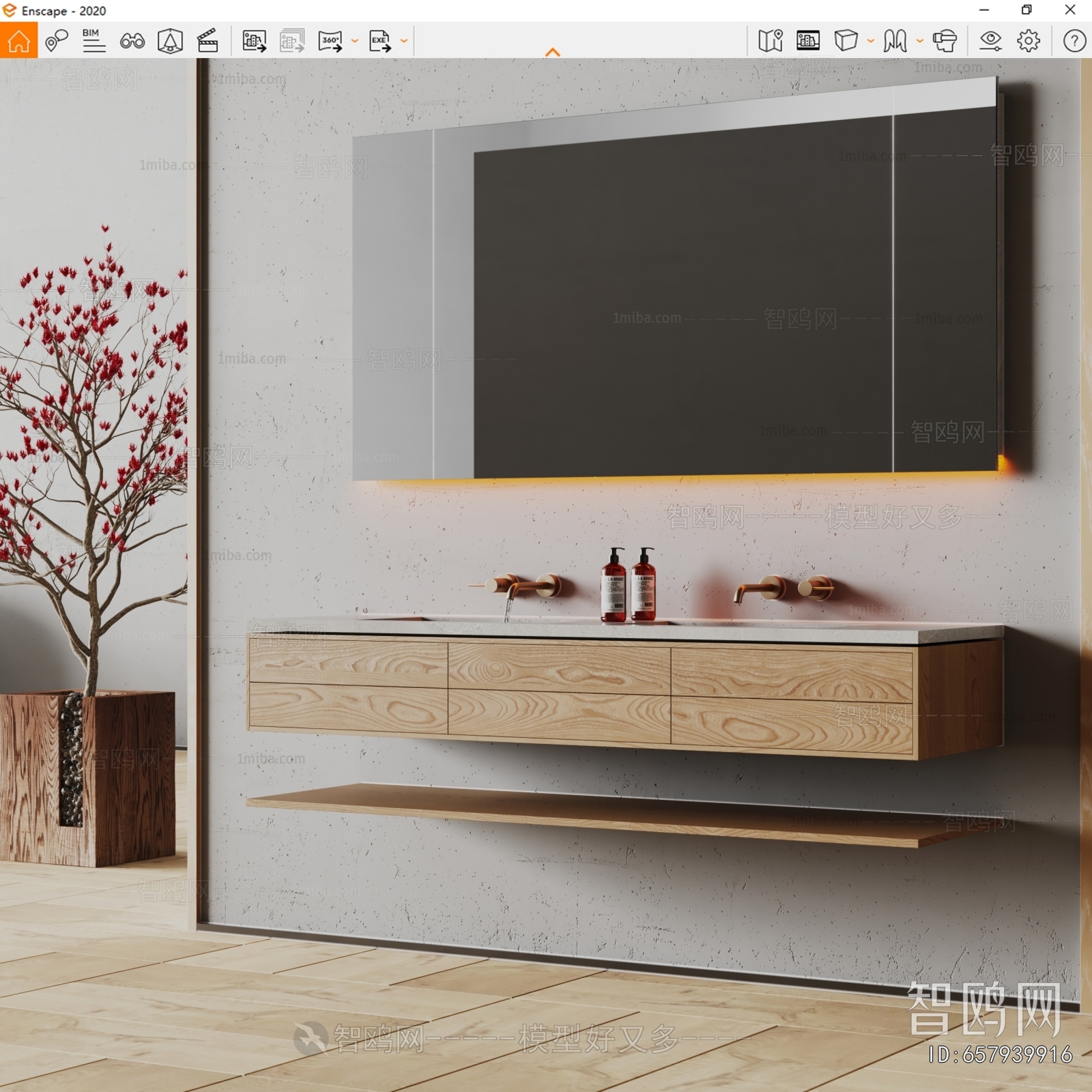Expand the EXE export dropdown arrow
Viewport: 1092px width, 1092px height.
(x=404, y=41)
